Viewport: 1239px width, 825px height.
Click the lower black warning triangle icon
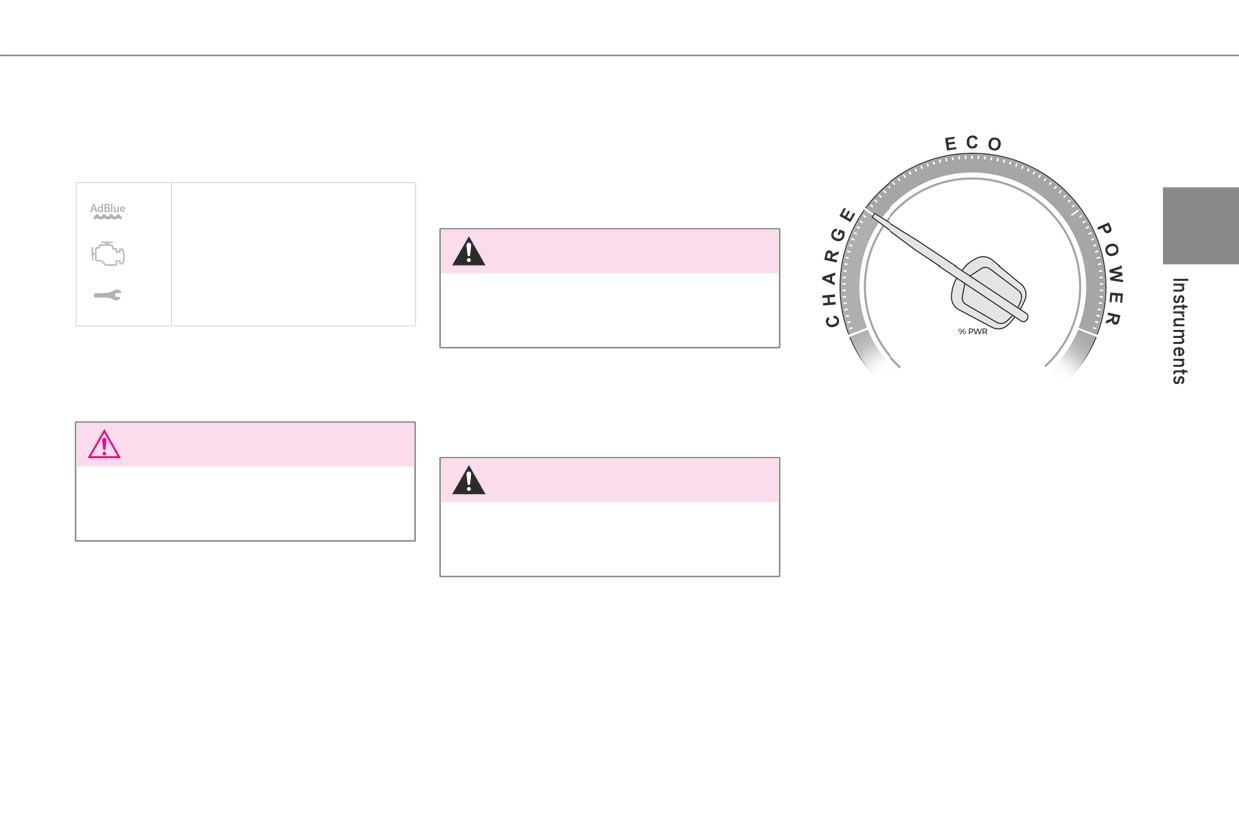(468, 480)
